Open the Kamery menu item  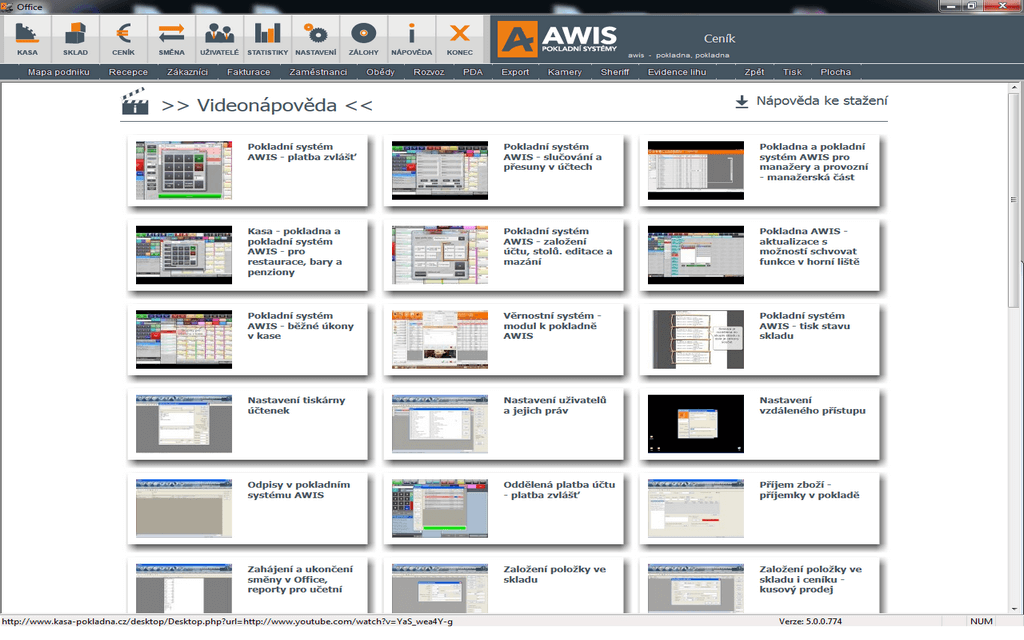(x=565, y=72)
